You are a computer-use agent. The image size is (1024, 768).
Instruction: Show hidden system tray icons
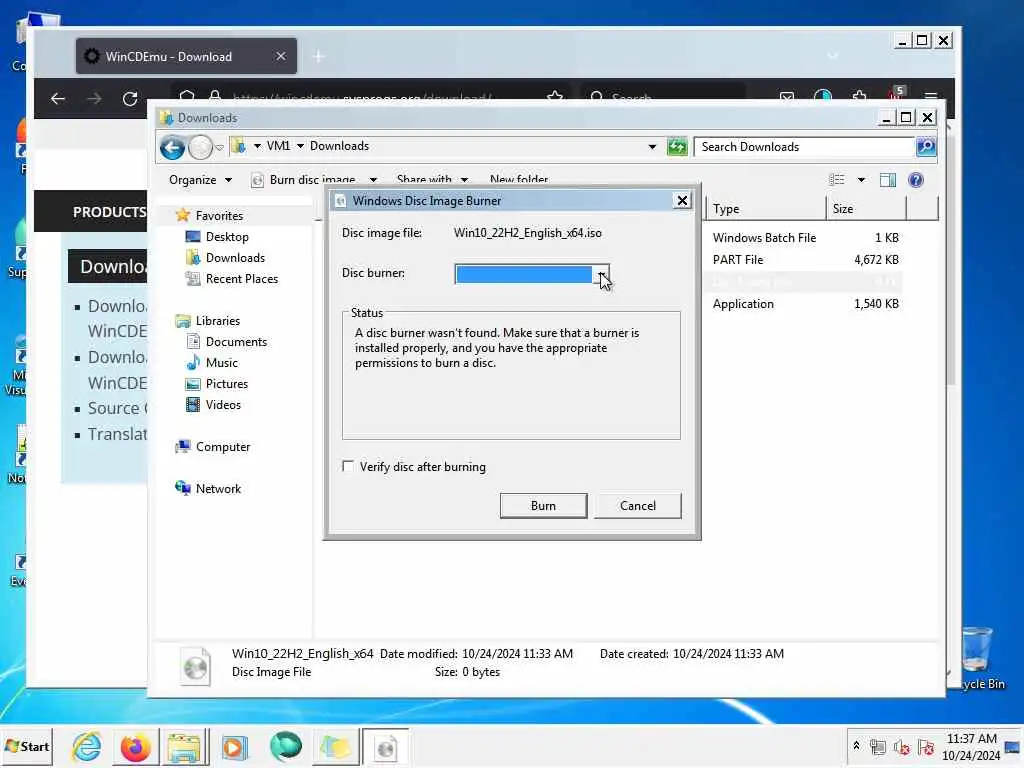point(856,745)
